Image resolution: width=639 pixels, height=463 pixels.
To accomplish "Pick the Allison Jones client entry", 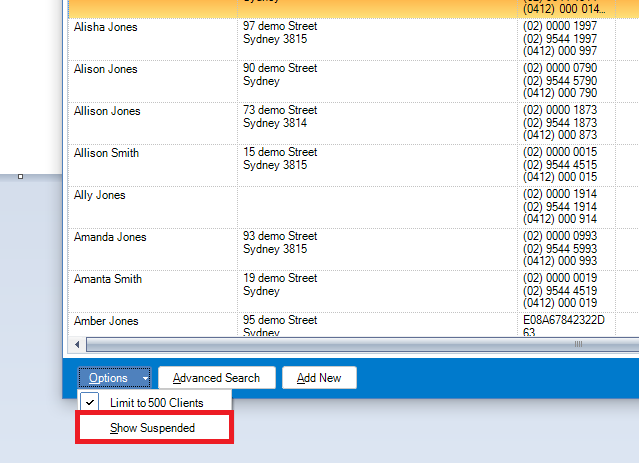I will click(x=107, y=111).
